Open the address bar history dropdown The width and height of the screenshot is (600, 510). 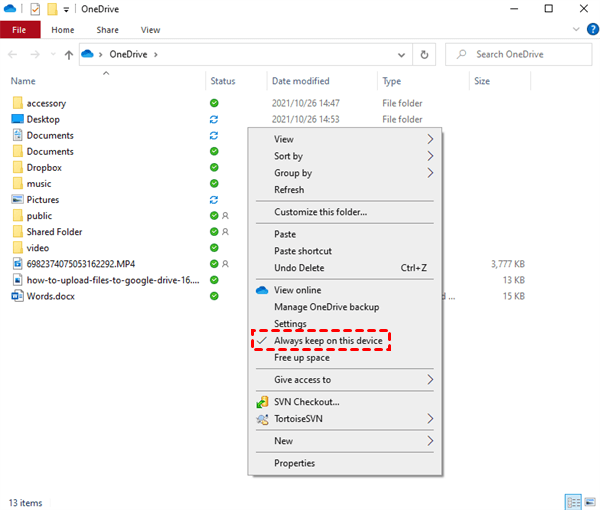pos(405,54)
